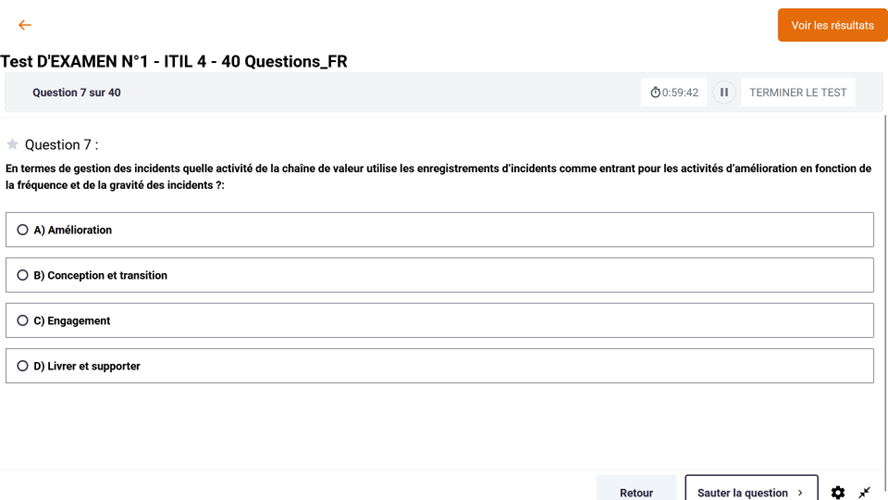Click the chevron on Sauter la question

(800, 493)
